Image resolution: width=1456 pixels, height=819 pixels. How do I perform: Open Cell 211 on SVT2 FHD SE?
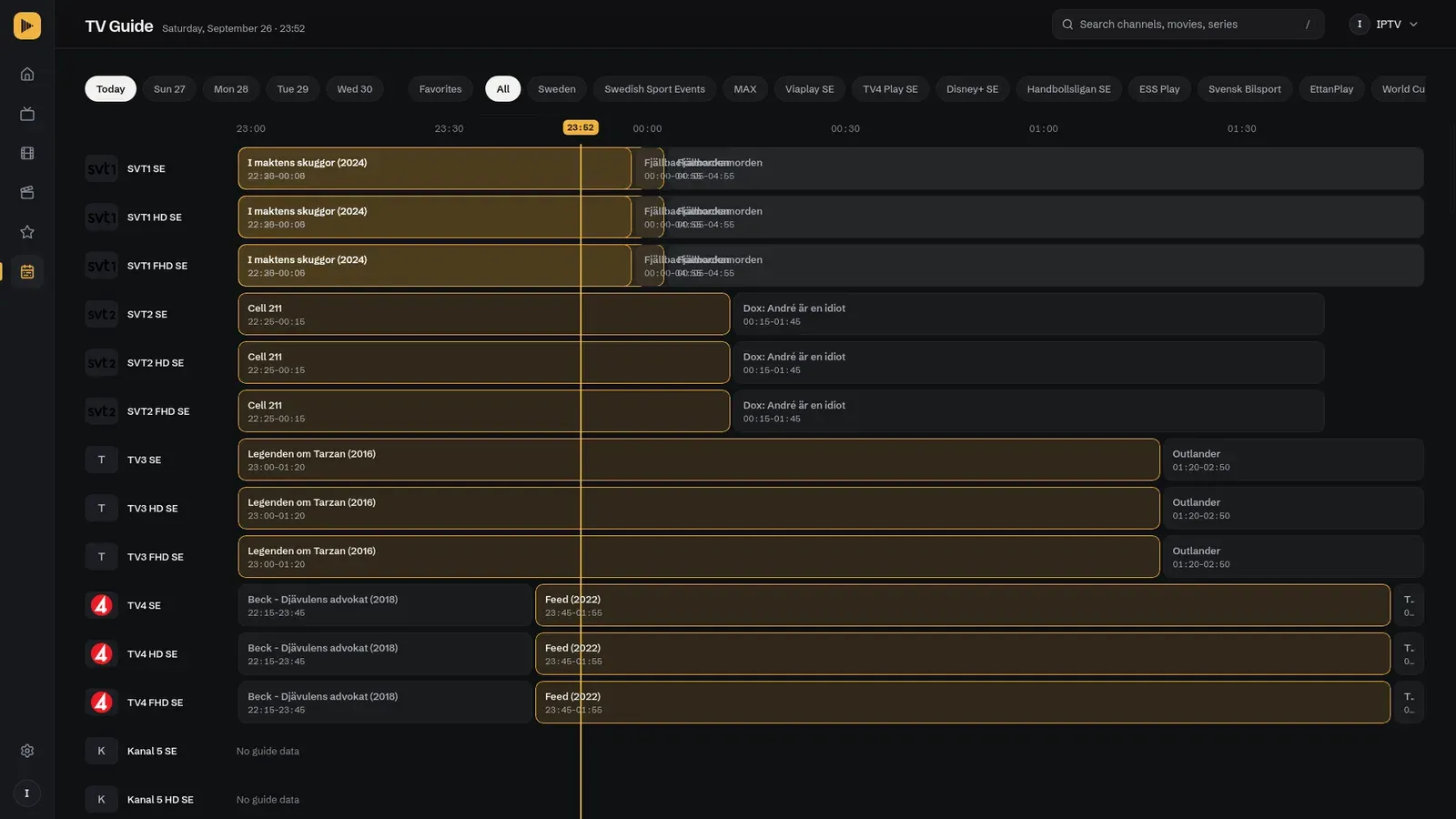(484, 411)
